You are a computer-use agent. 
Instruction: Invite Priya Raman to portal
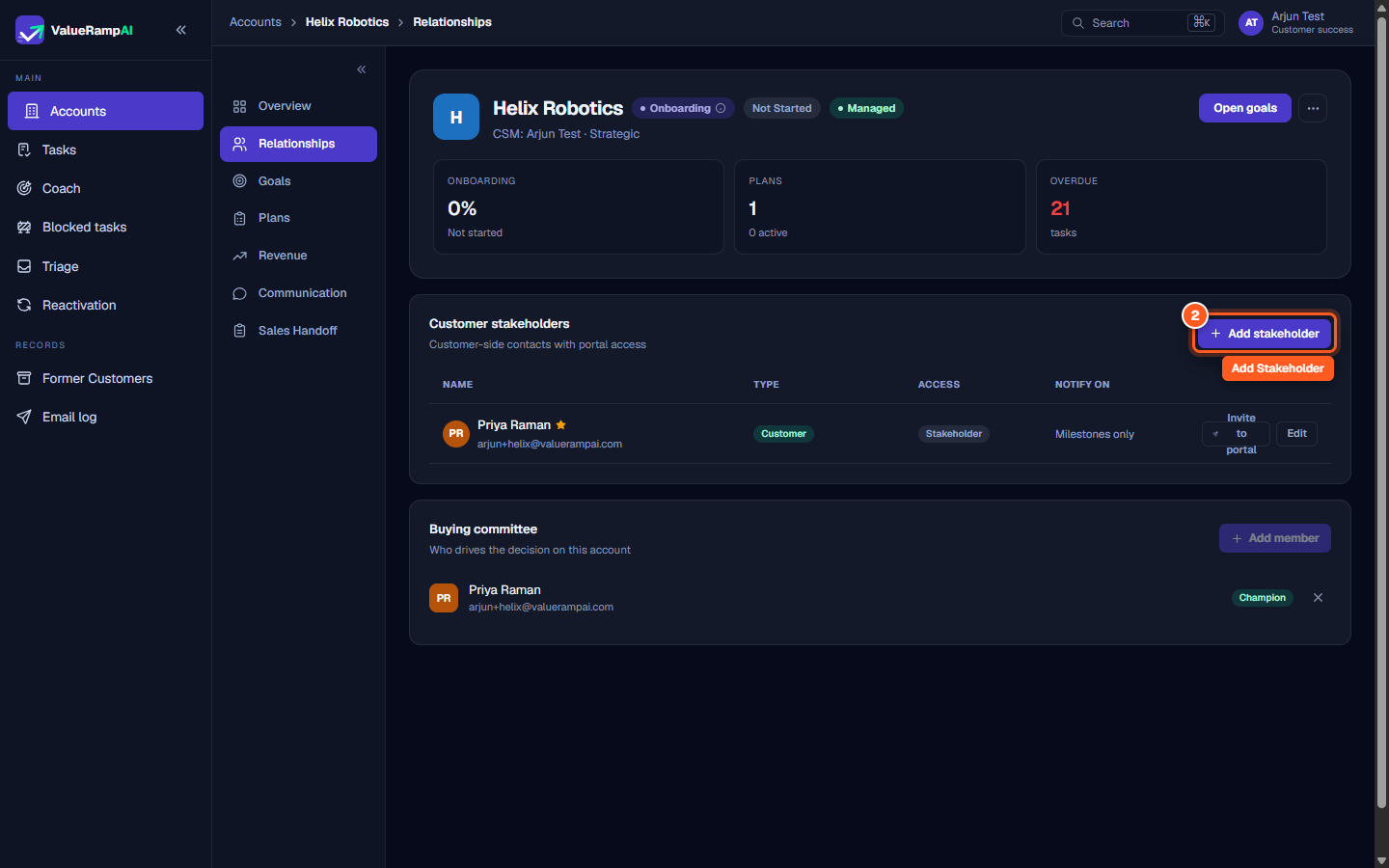1236,434
